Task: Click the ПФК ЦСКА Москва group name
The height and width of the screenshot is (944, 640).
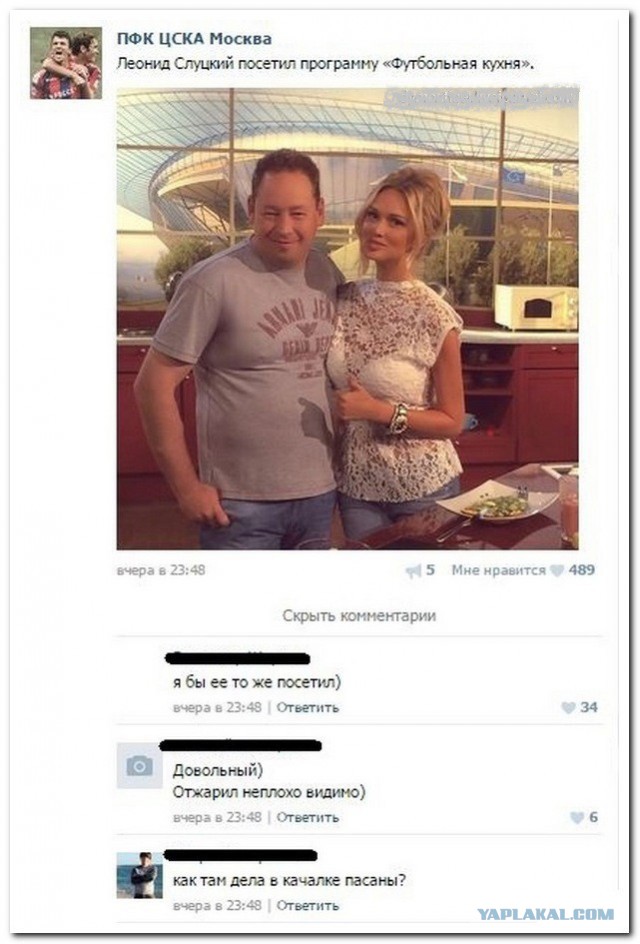Action: coord(194,39)
